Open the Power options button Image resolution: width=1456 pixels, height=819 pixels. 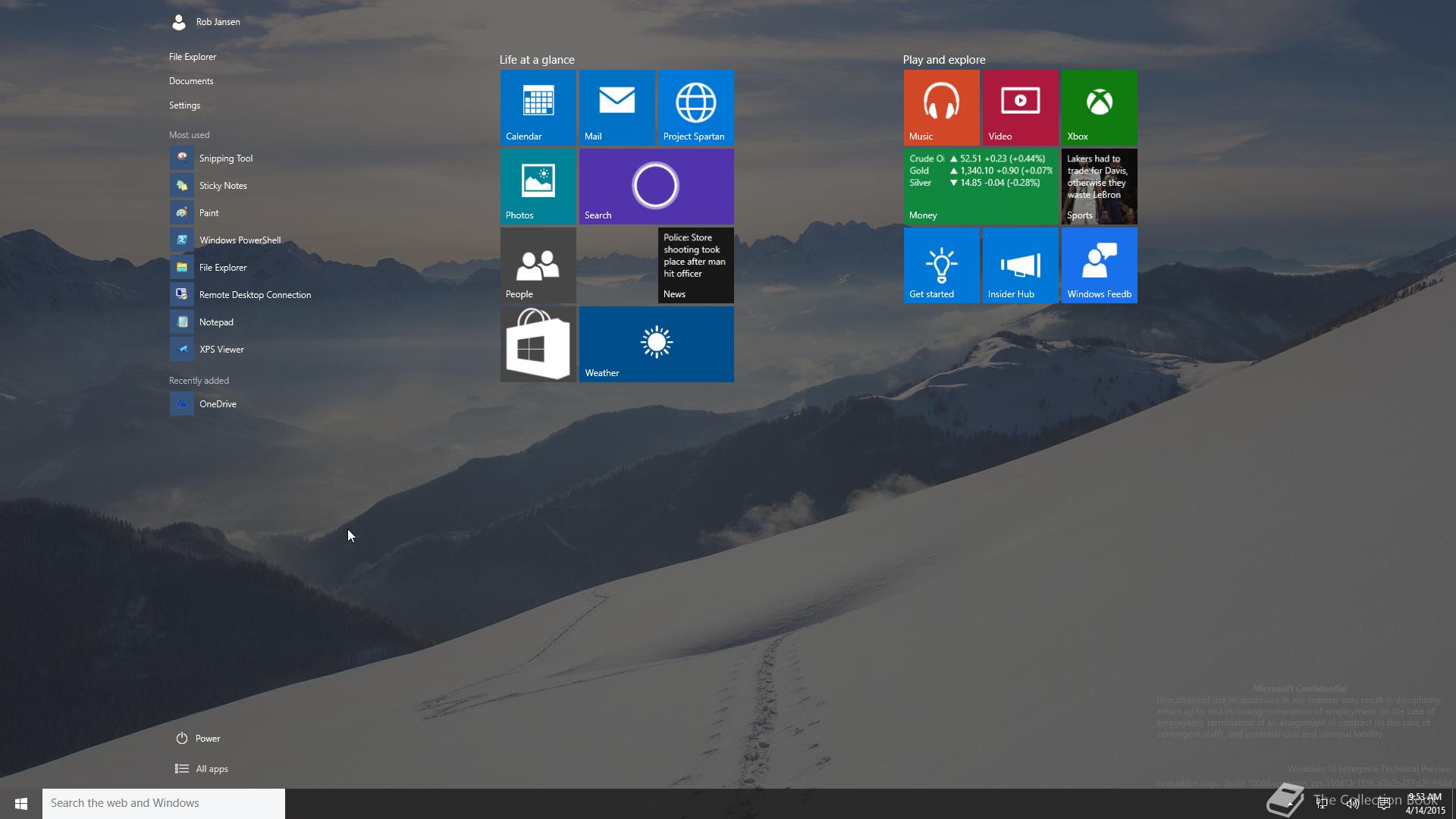click(x=198, y=739)
